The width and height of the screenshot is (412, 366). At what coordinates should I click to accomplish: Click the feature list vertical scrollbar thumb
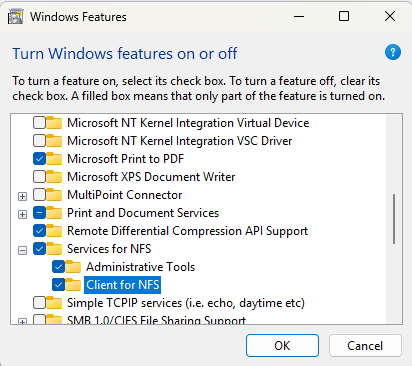(x=394, y=219)
